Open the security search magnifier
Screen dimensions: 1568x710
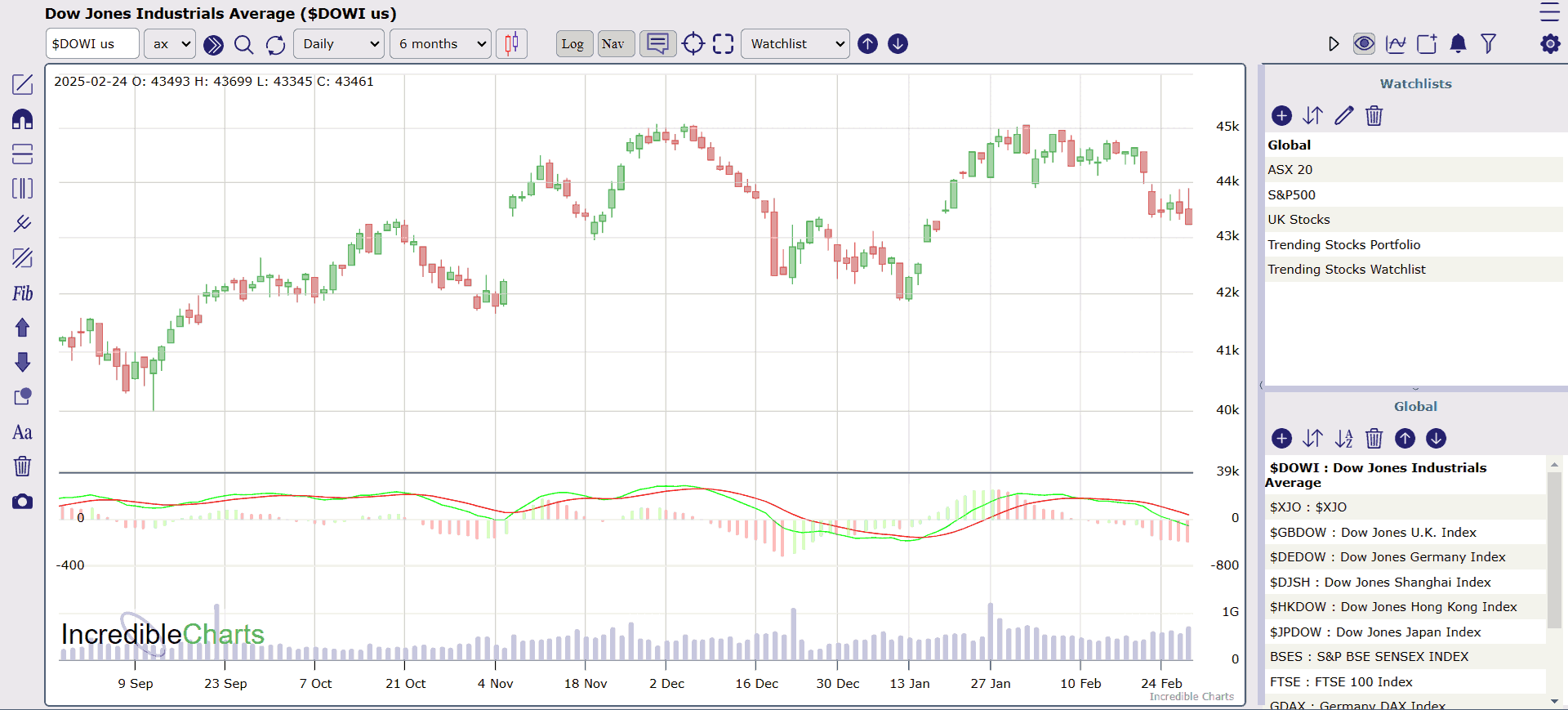[243, 44]
